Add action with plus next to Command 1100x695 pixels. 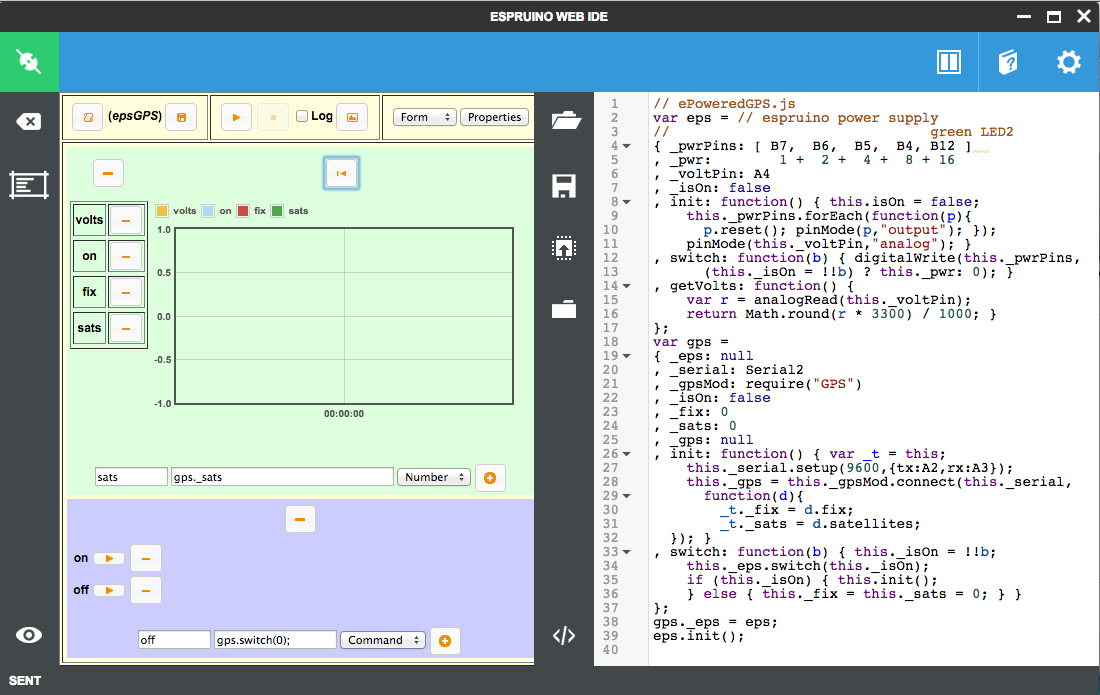click(445, 640)
